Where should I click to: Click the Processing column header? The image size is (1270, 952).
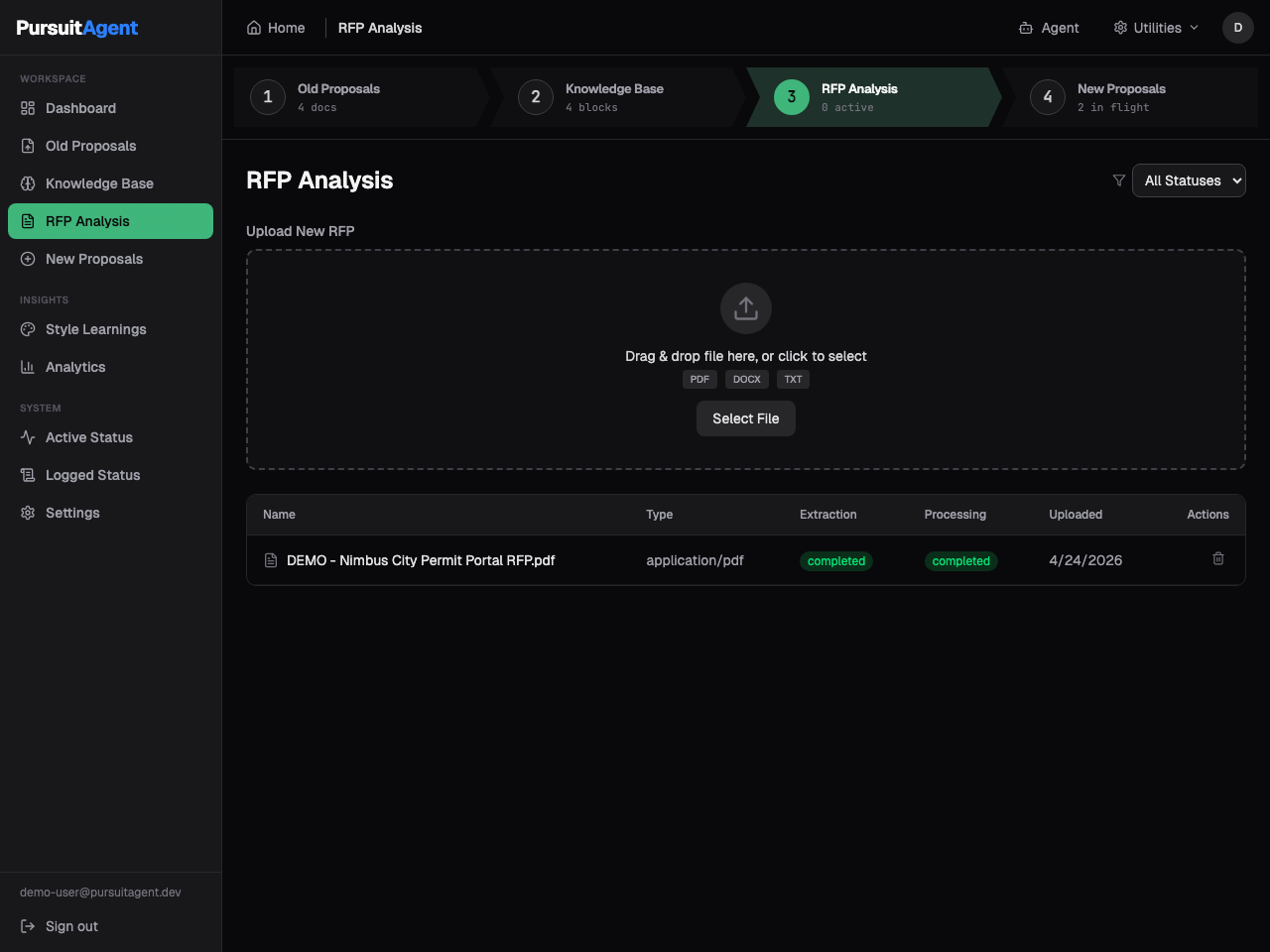(x=955, y=515)
